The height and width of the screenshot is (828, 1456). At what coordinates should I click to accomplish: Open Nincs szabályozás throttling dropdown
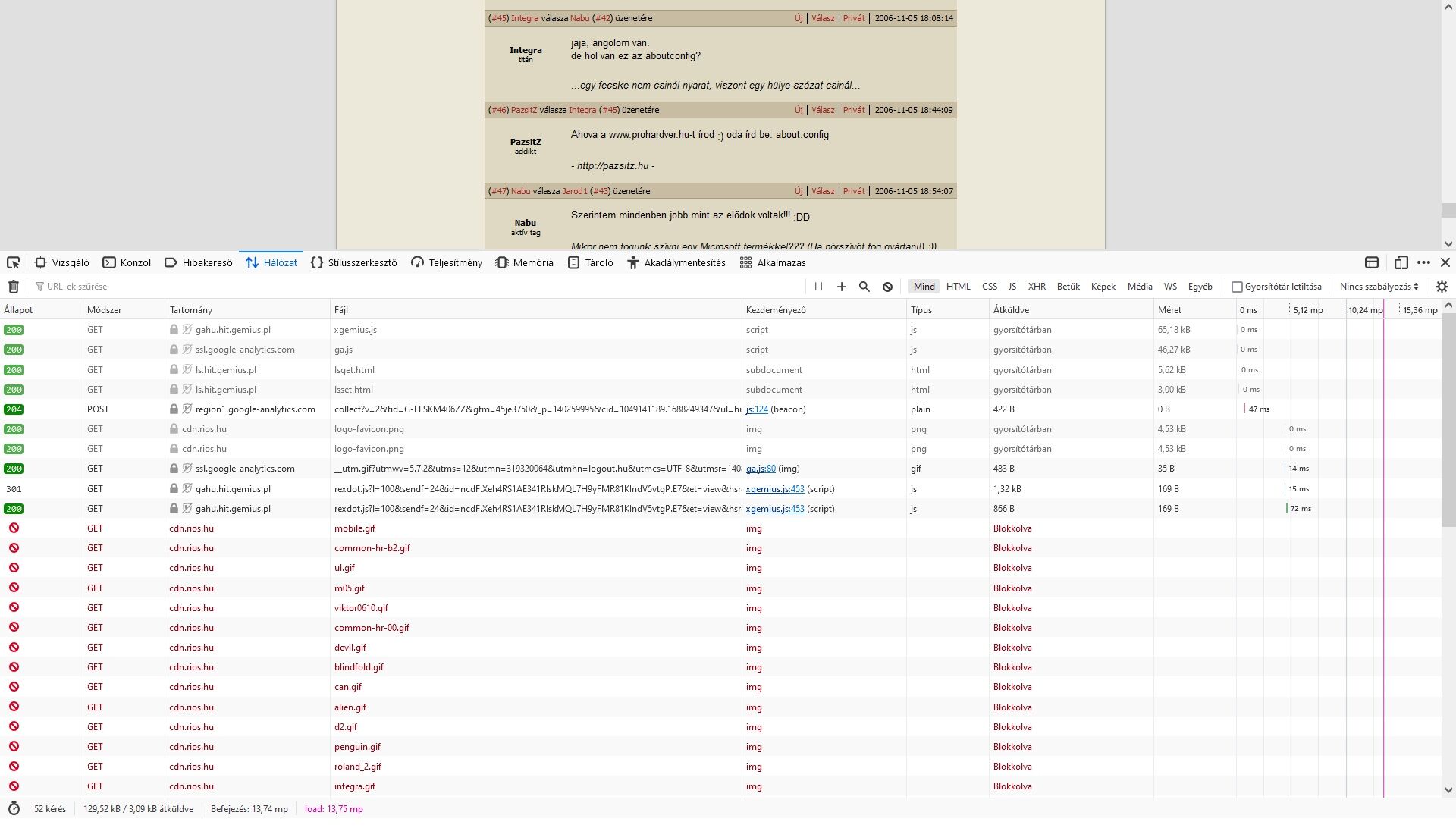tap(1378, 287)
